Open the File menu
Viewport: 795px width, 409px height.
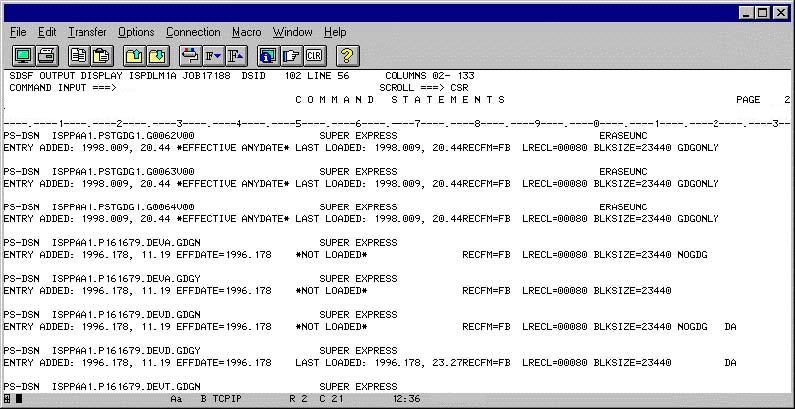(18, 32)
